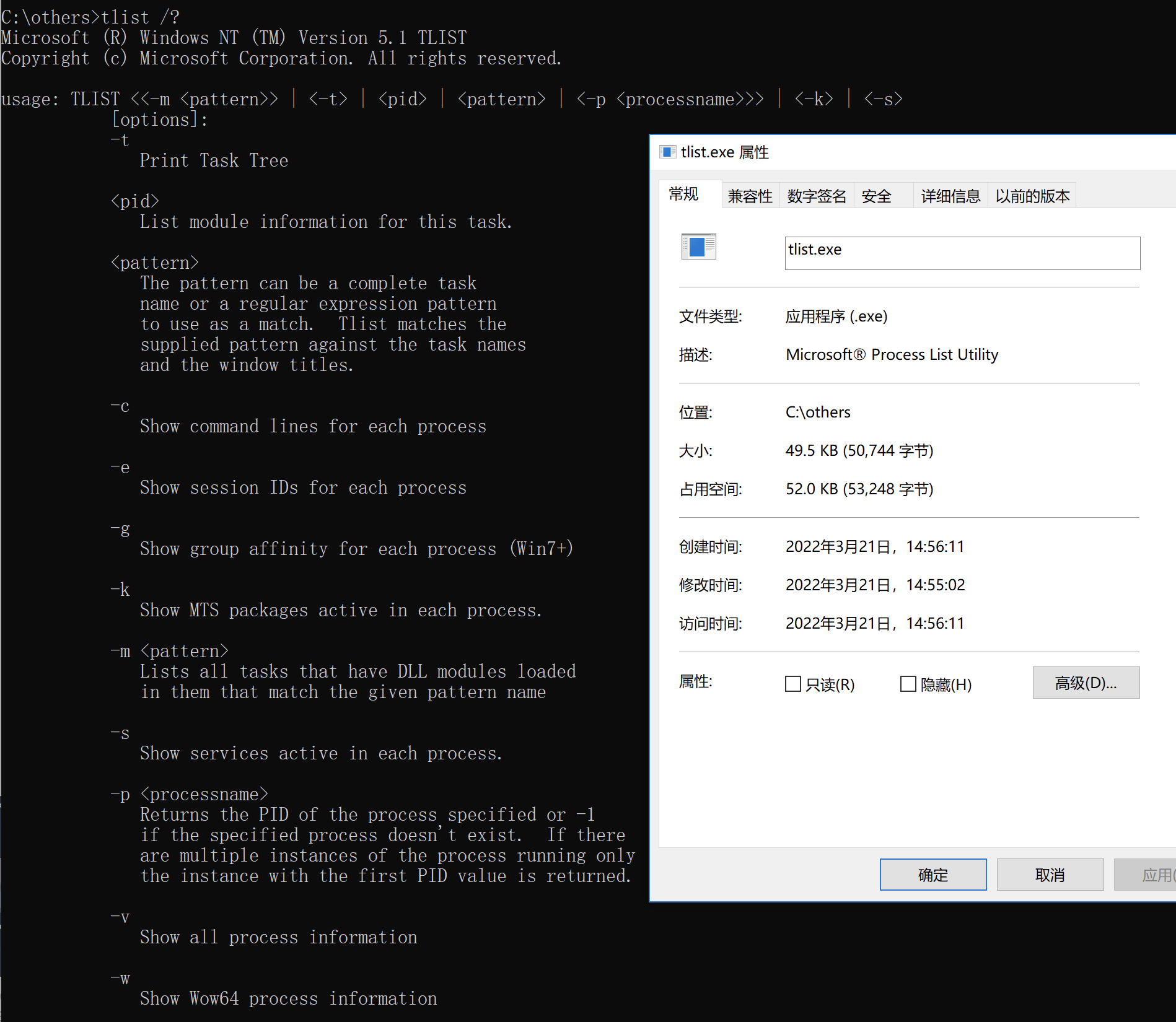Click 'Show MTS packages active' line
This screenshot has width=1176, height=1022.
click(341, 611)
